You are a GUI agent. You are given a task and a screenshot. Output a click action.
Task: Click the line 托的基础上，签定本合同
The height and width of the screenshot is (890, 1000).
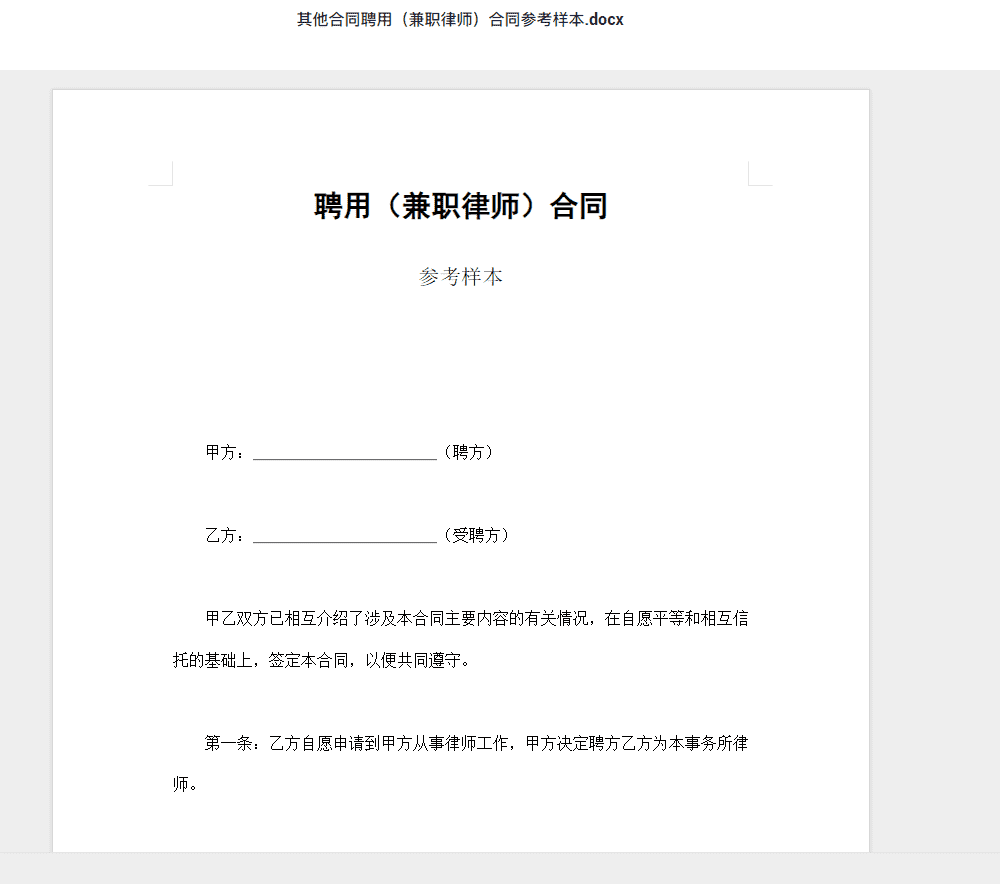(322, 660)
